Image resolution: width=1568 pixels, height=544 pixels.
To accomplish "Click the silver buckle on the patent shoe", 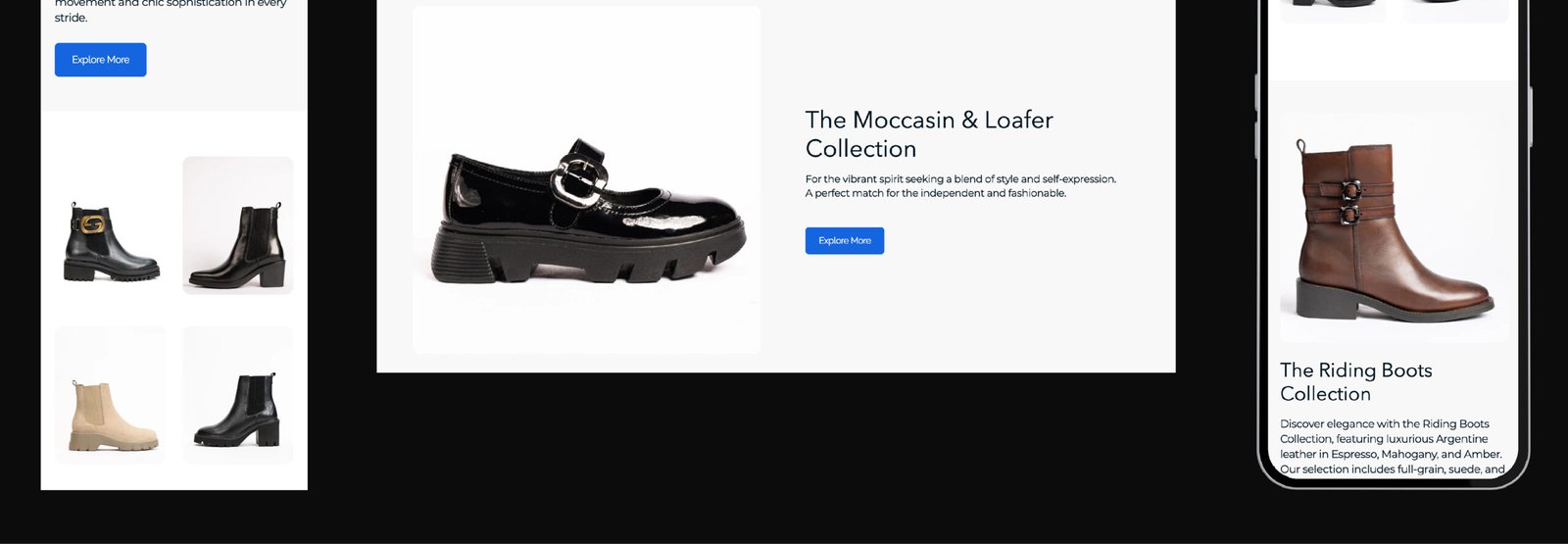I will pos(578,176).
